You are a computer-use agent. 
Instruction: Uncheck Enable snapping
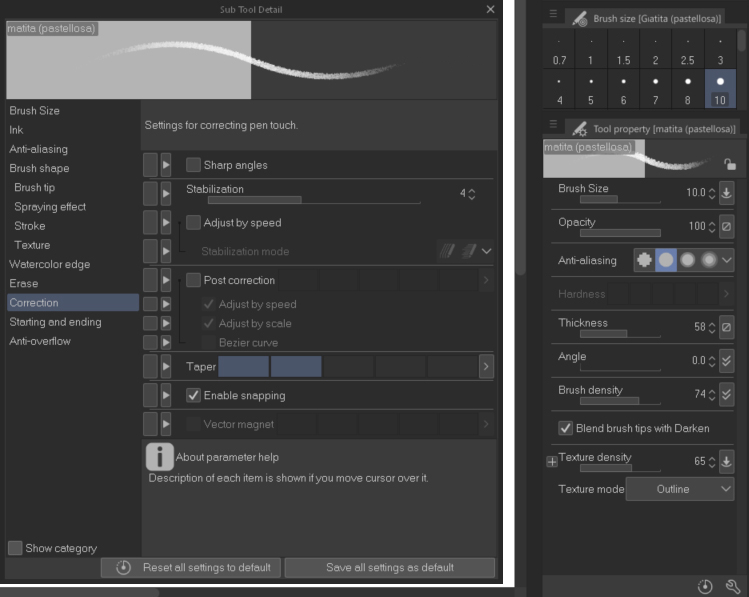coord(194,396)
